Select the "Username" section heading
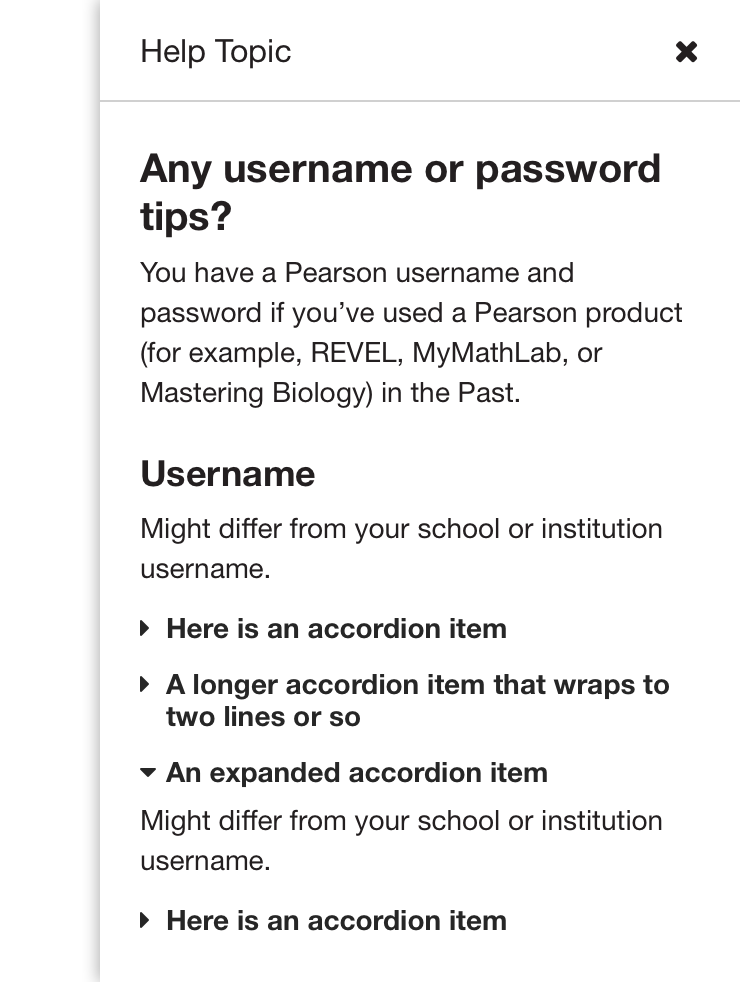Image resolution: width=740 pixels, height=982 pixels. click(x=228, y=473)
